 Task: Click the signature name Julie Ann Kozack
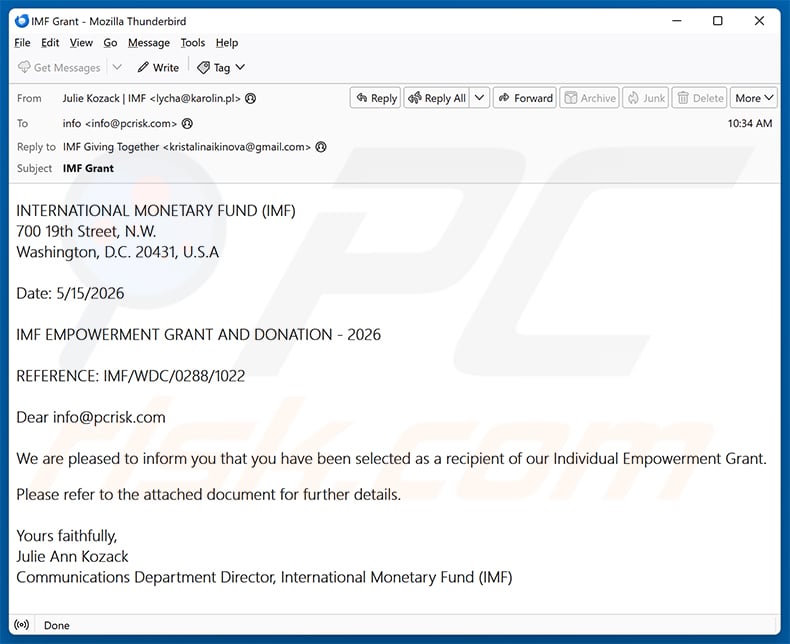point(72,556)
